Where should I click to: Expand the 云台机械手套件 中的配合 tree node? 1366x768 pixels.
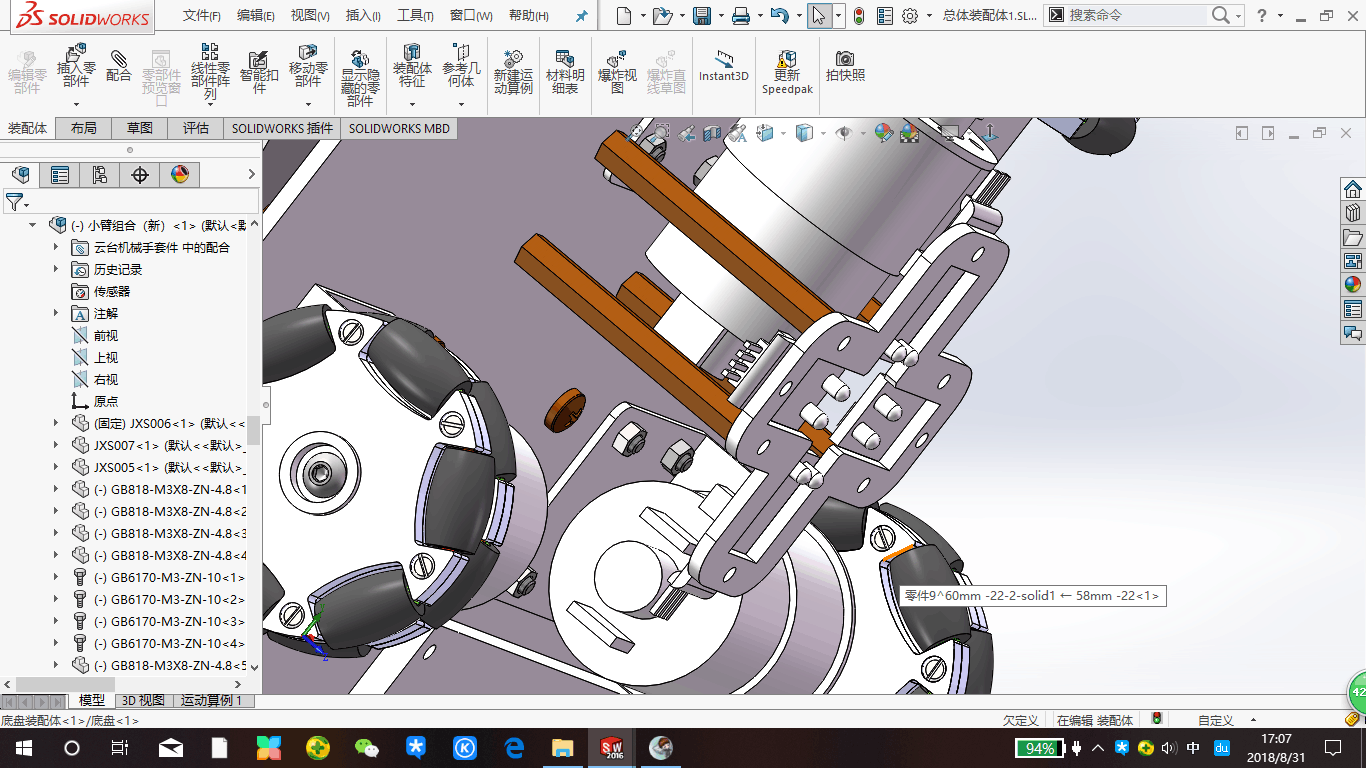(56, 247)
